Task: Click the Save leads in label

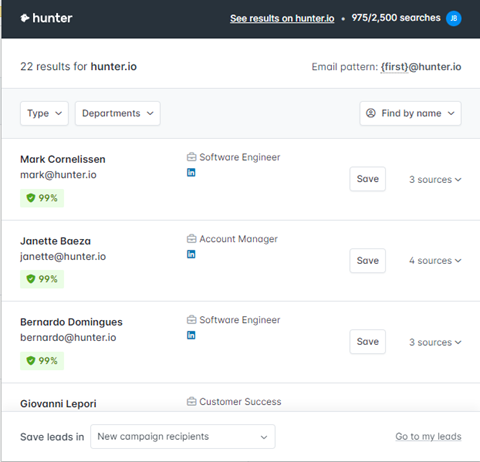Action: point(52,437)
